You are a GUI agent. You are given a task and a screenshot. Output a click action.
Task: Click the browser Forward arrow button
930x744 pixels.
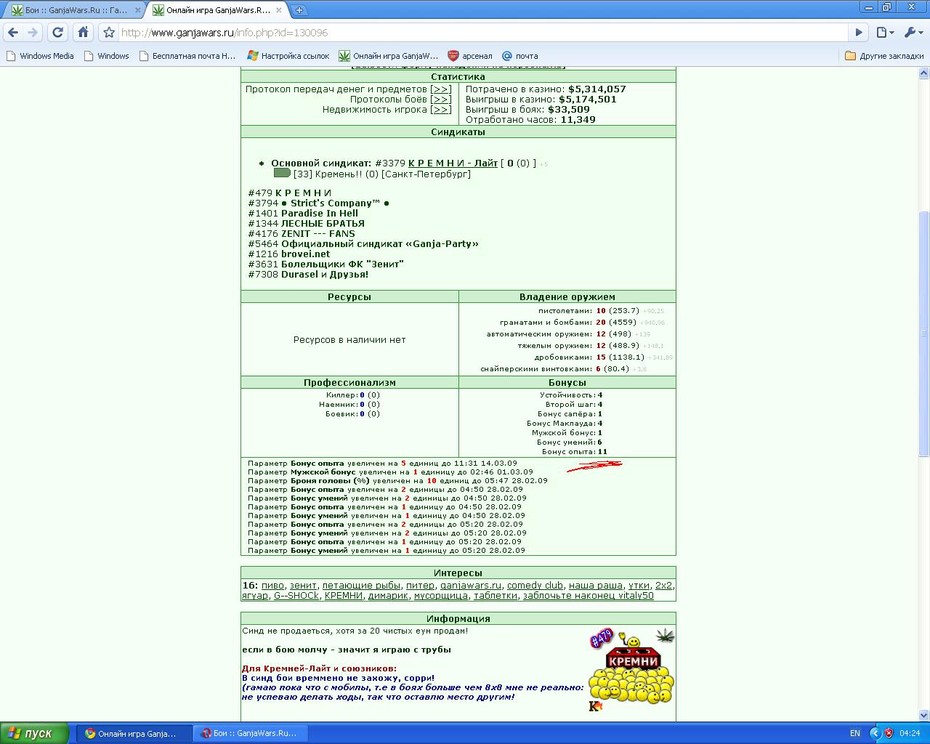click(x=34, y=33)
